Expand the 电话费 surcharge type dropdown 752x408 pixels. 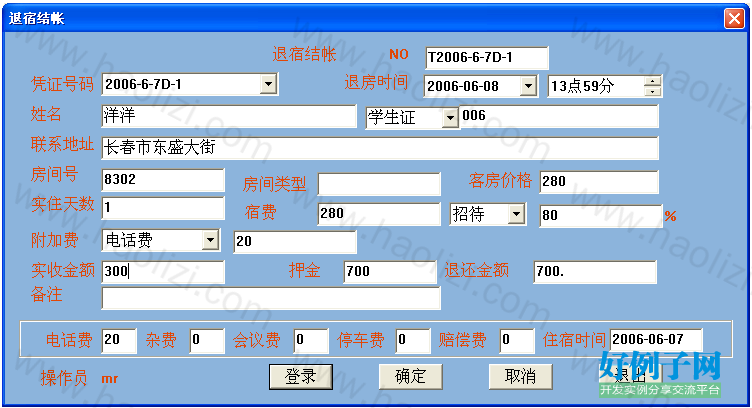210,240
